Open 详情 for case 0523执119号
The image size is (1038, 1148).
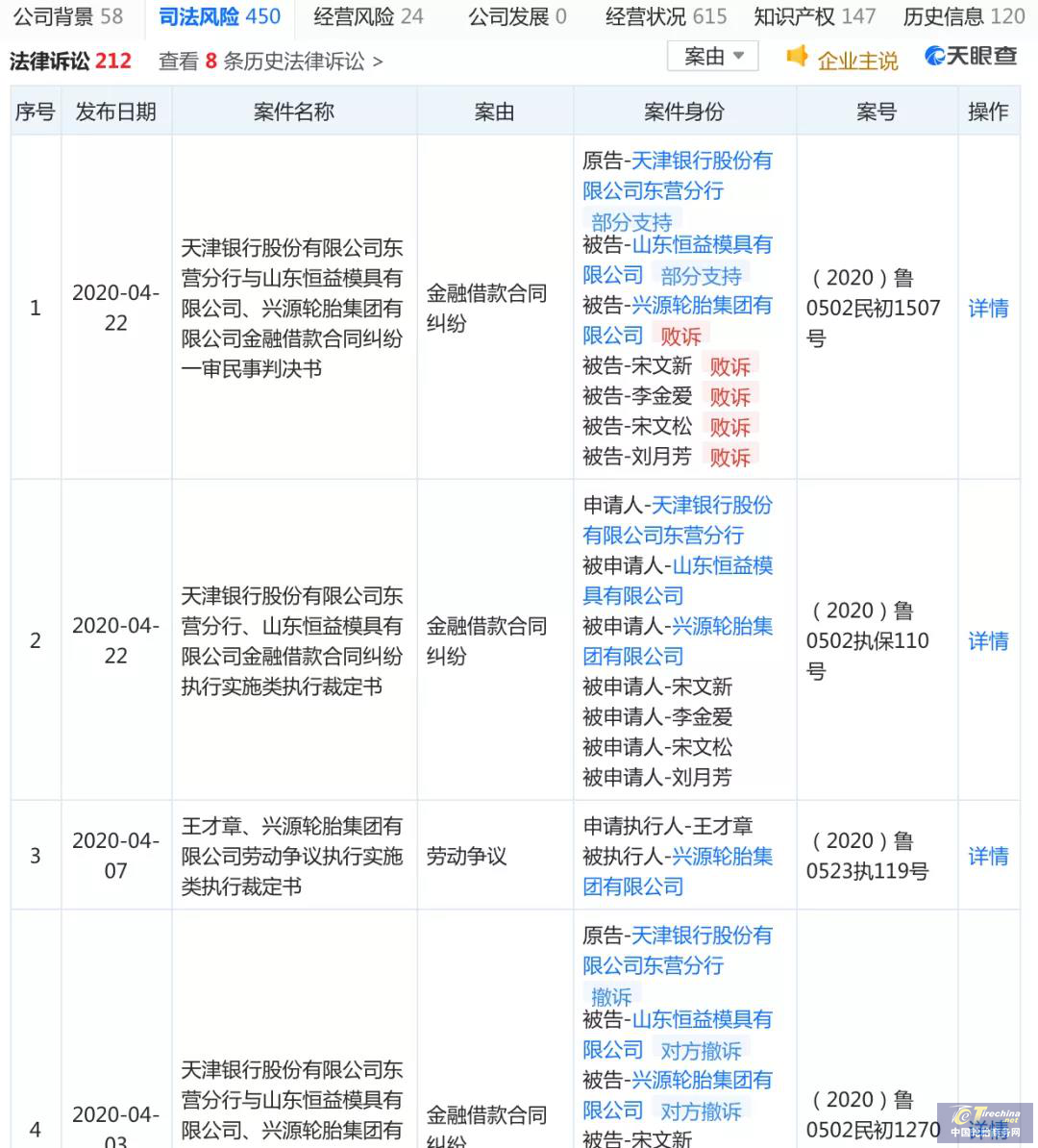tap(988, 856)
